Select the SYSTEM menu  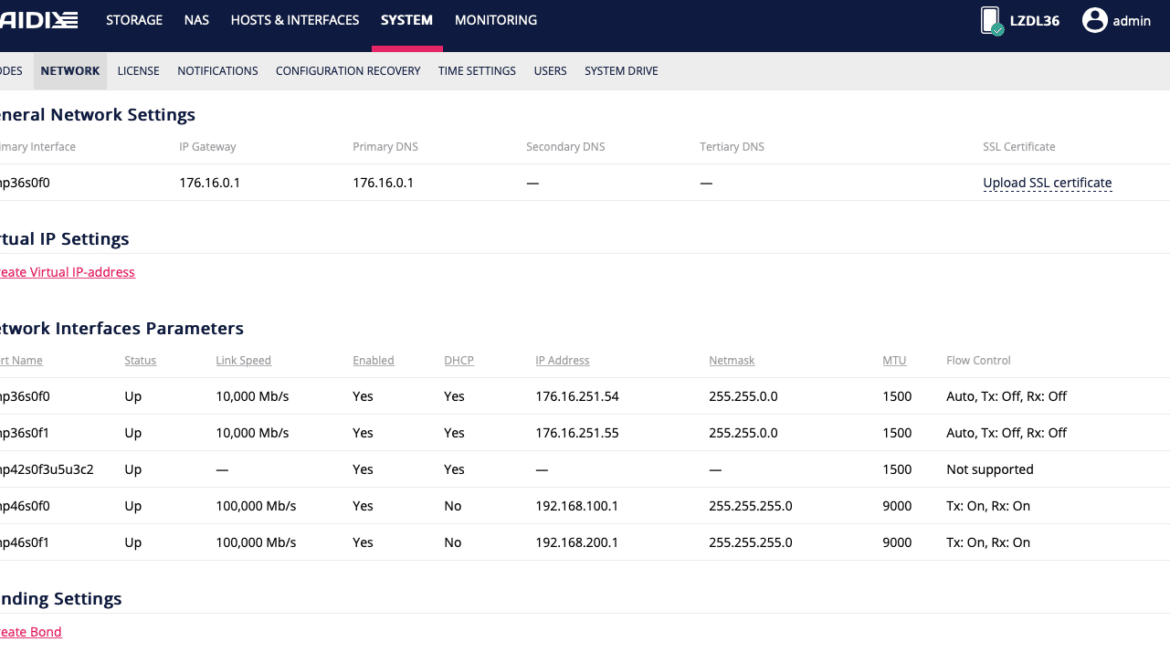[407, 20]
